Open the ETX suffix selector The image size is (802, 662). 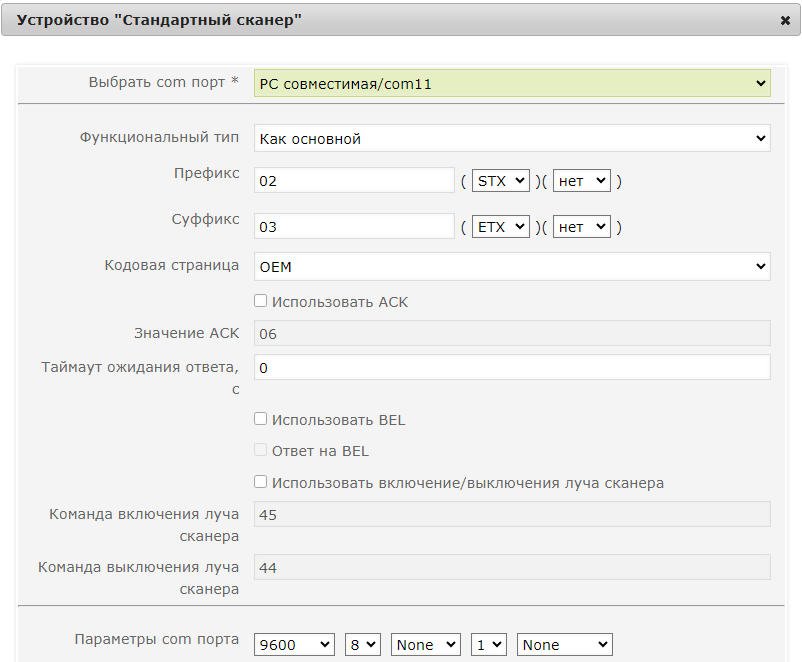(x=500, y=226)
